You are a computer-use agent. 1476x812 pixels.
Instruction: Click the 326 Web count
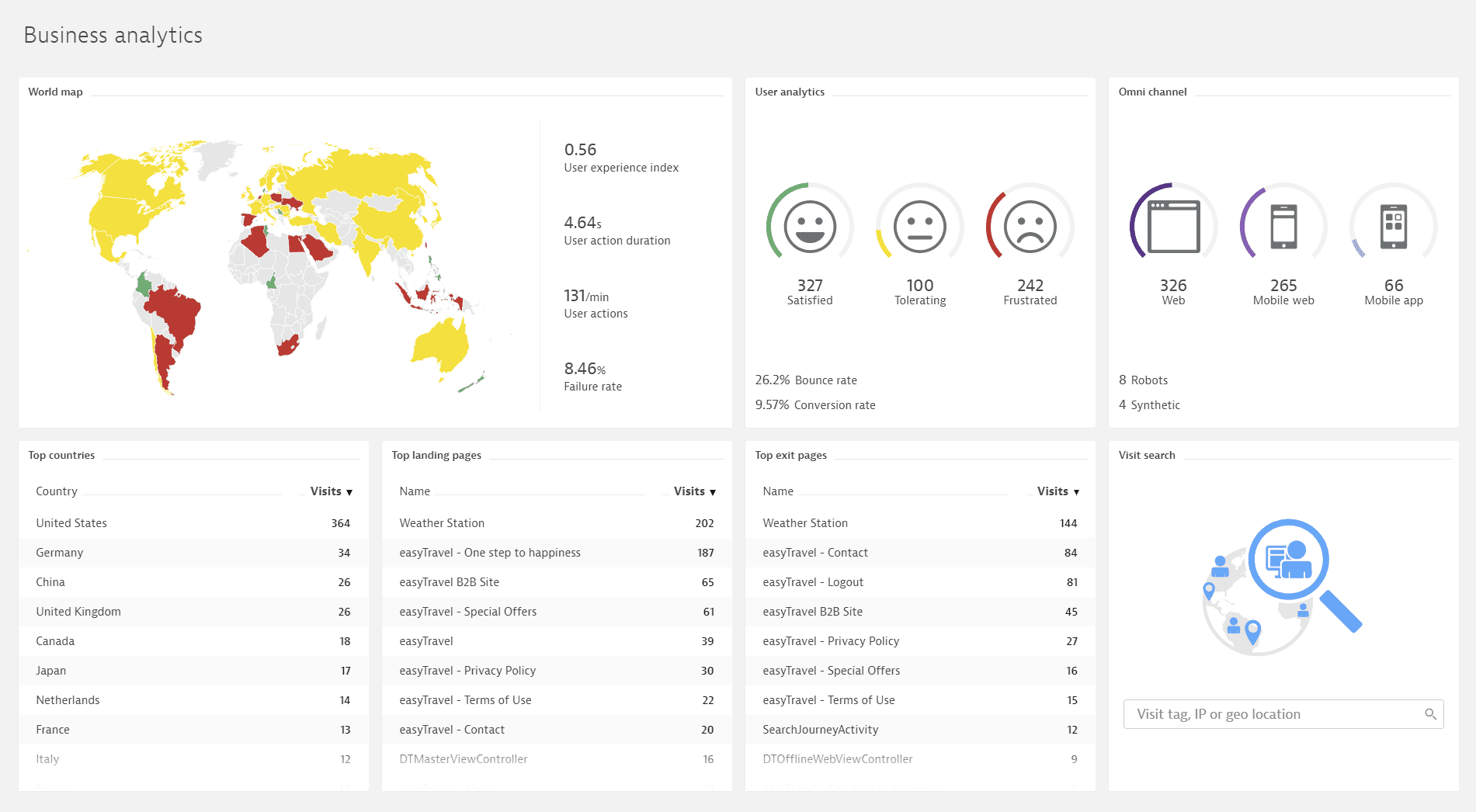click(x=1173, y=286)
